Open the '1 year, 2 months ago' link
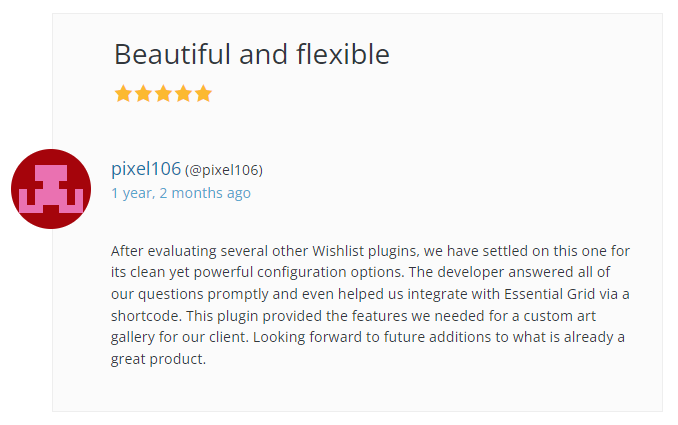 pyautogui.click(x=181, y=193)
